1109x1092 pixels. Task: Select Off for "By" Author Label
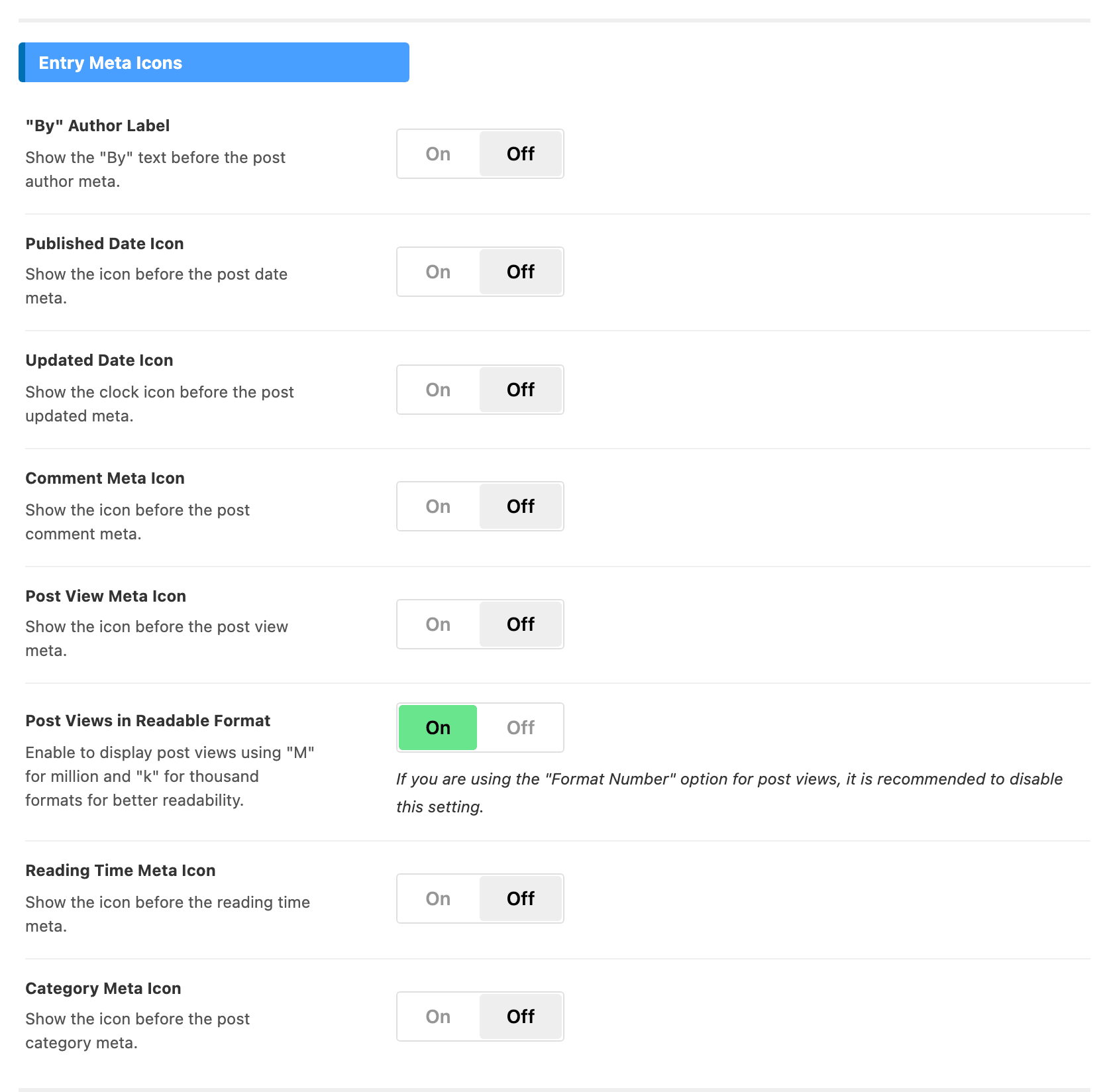pyautogui.click(x=521, y=154)
